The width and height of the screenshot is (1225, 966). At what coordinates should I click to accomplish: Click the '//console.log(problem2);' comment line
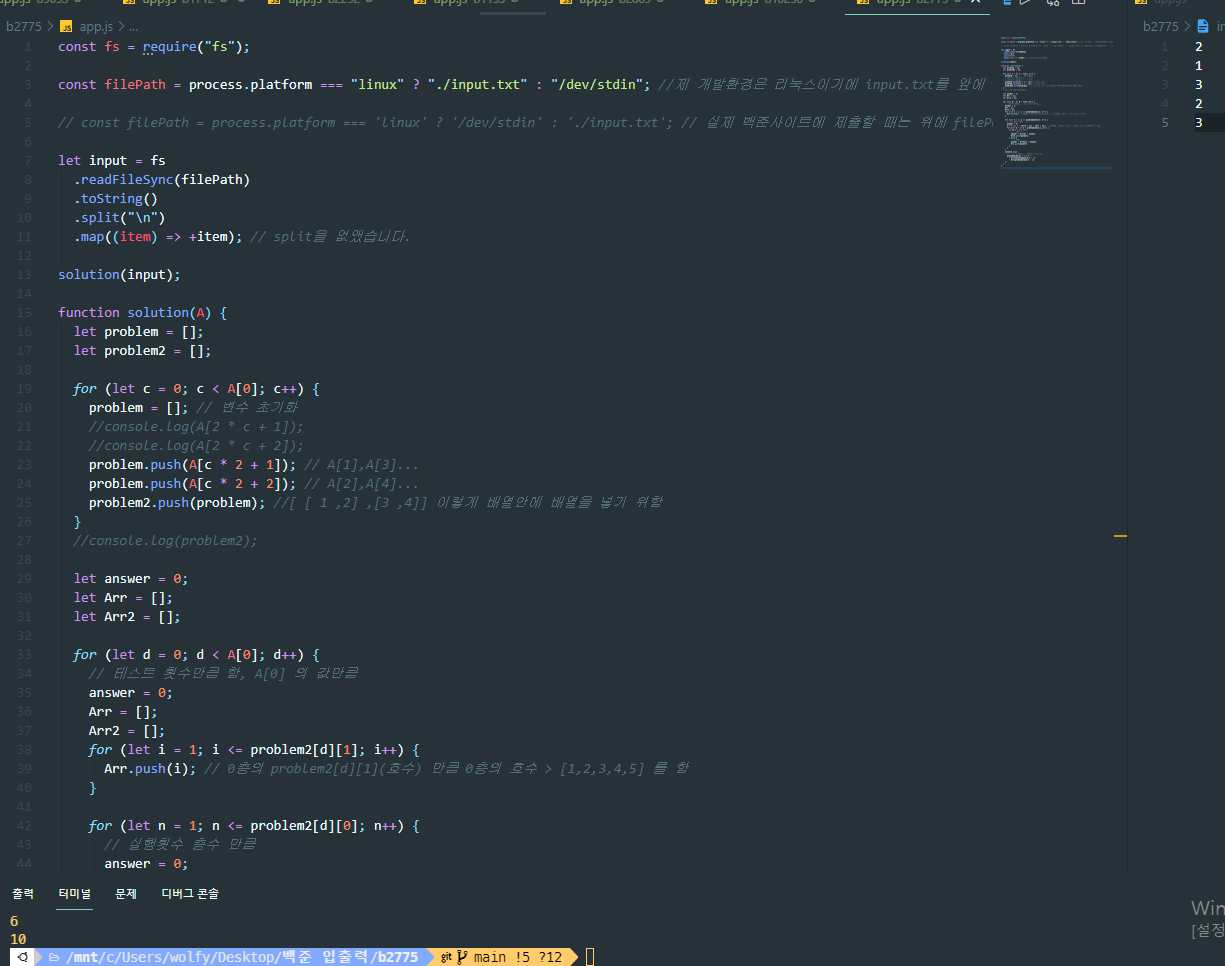[165, 540]
